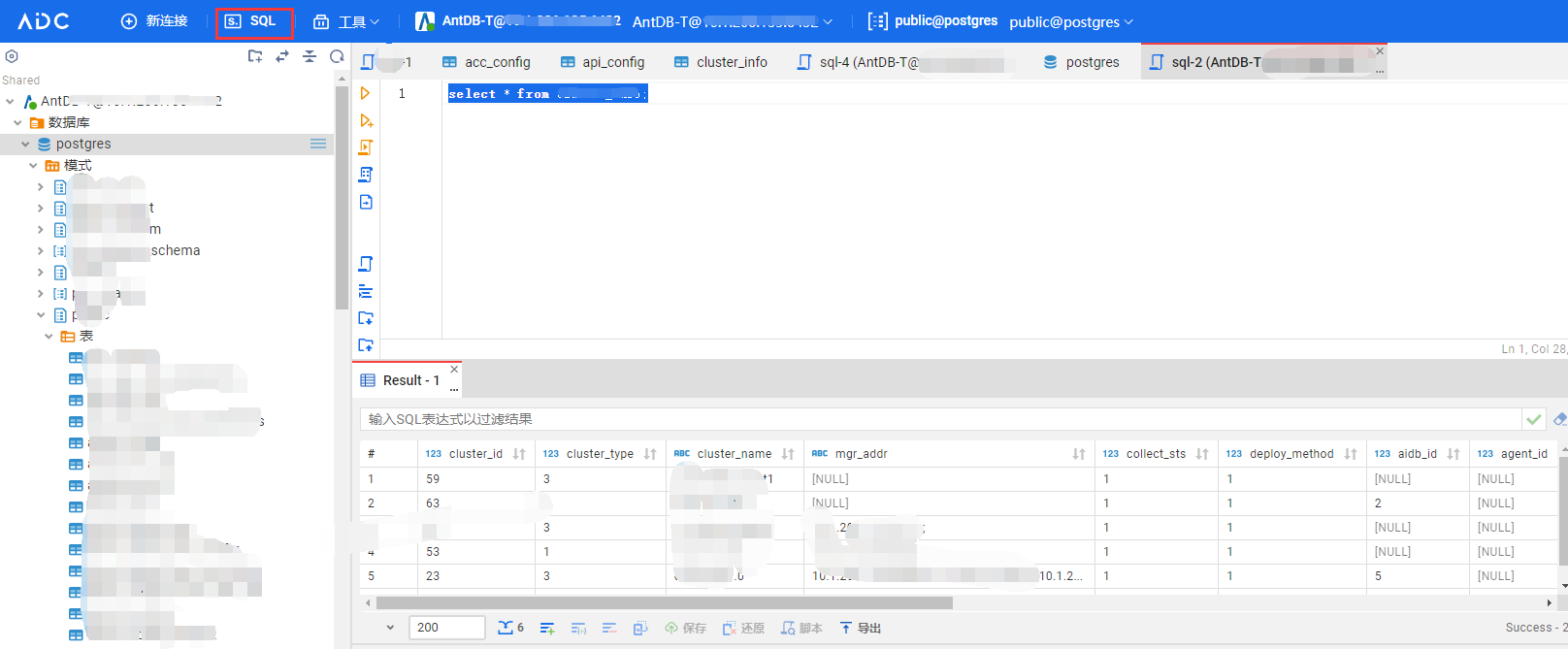The width and height of the screenshot is (1568, 649).
Task: Sort by deploy_method column arrows
Action: 1351,454
